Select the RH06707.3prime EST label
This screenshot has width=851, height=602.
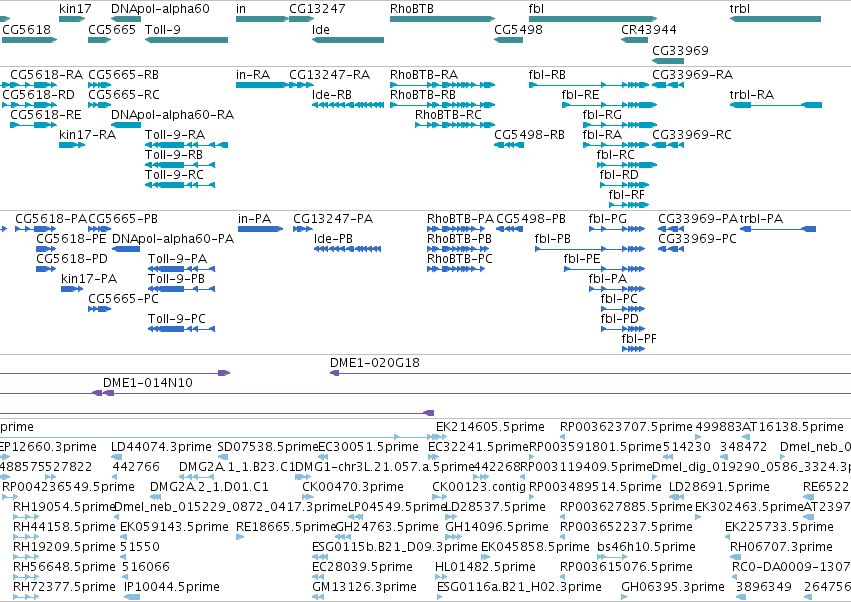tap(782, 547)
